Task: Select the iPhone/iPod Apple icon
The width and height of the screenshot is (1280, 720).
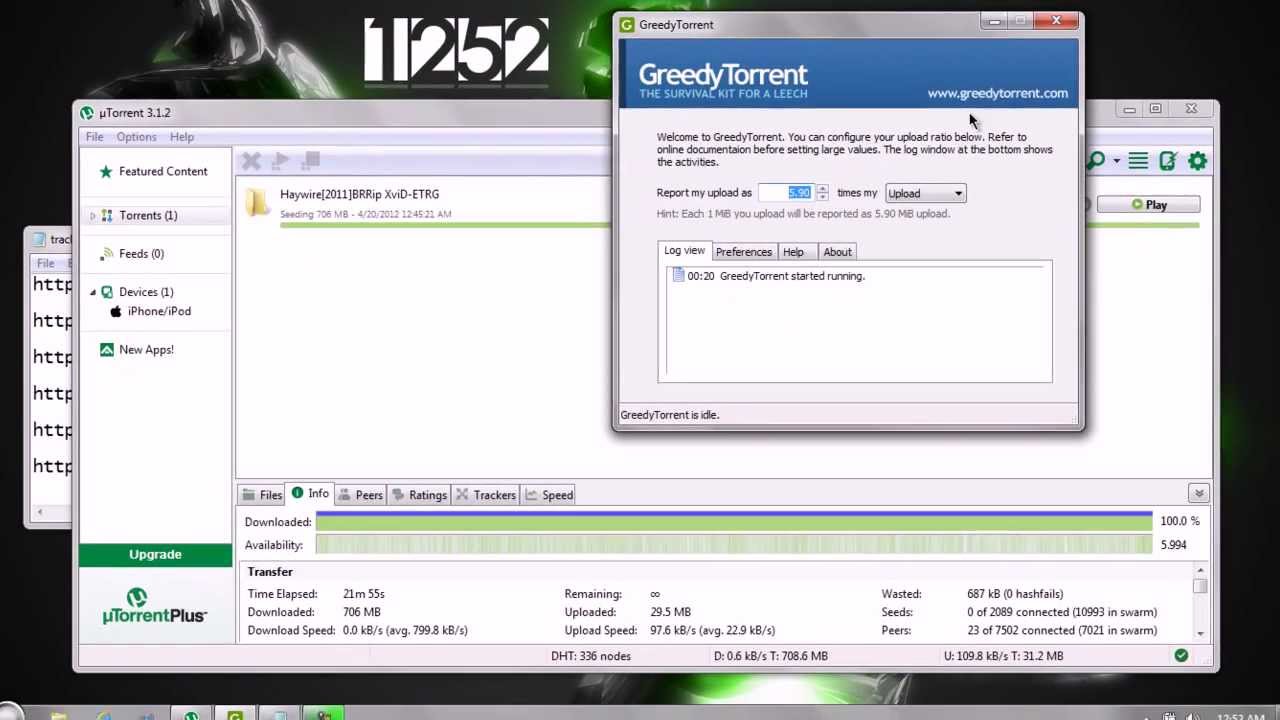Action: click(x=116, y=311)
